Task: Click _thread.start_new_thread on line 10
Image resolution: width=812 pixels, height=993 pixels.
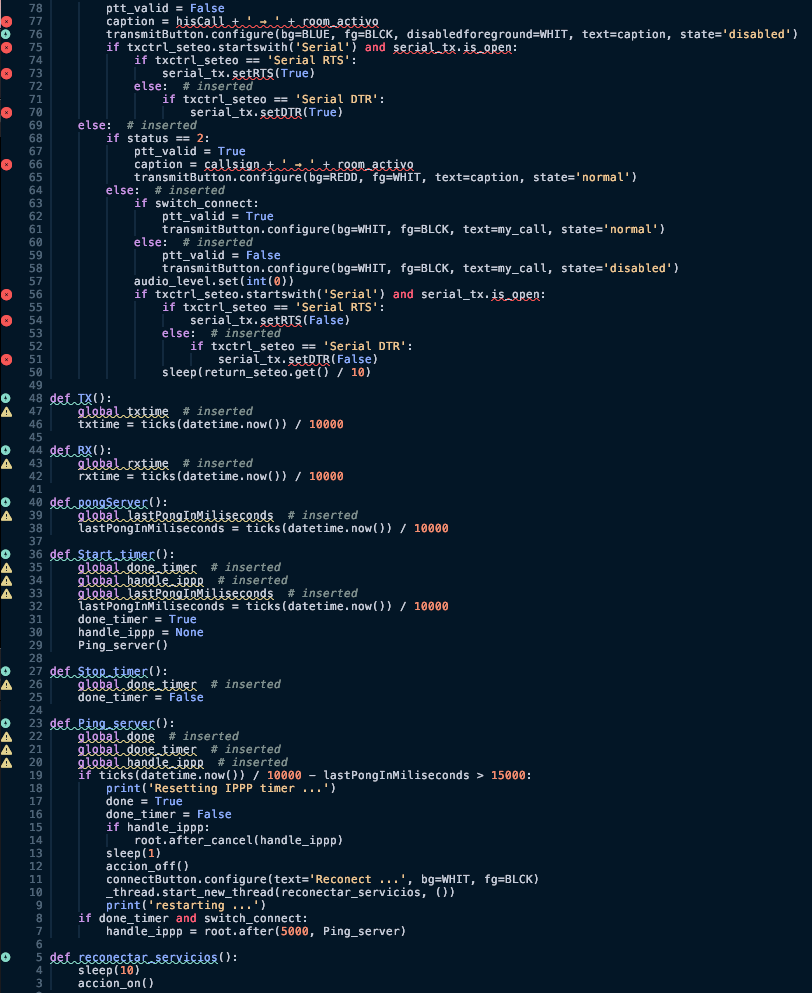Action: [190, 892]
